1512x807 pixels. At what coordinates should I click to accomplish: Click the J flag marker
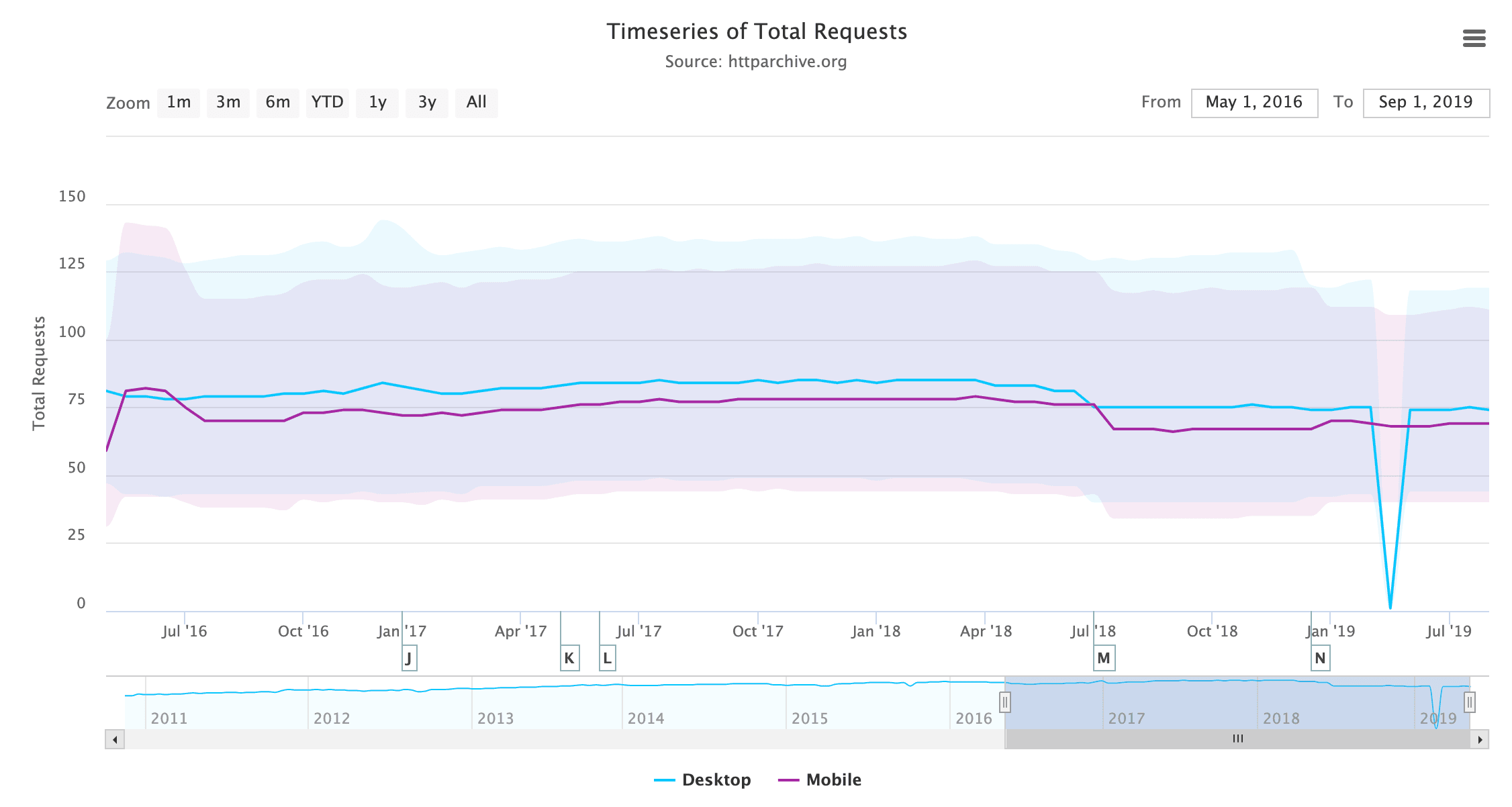click(409, 658)
